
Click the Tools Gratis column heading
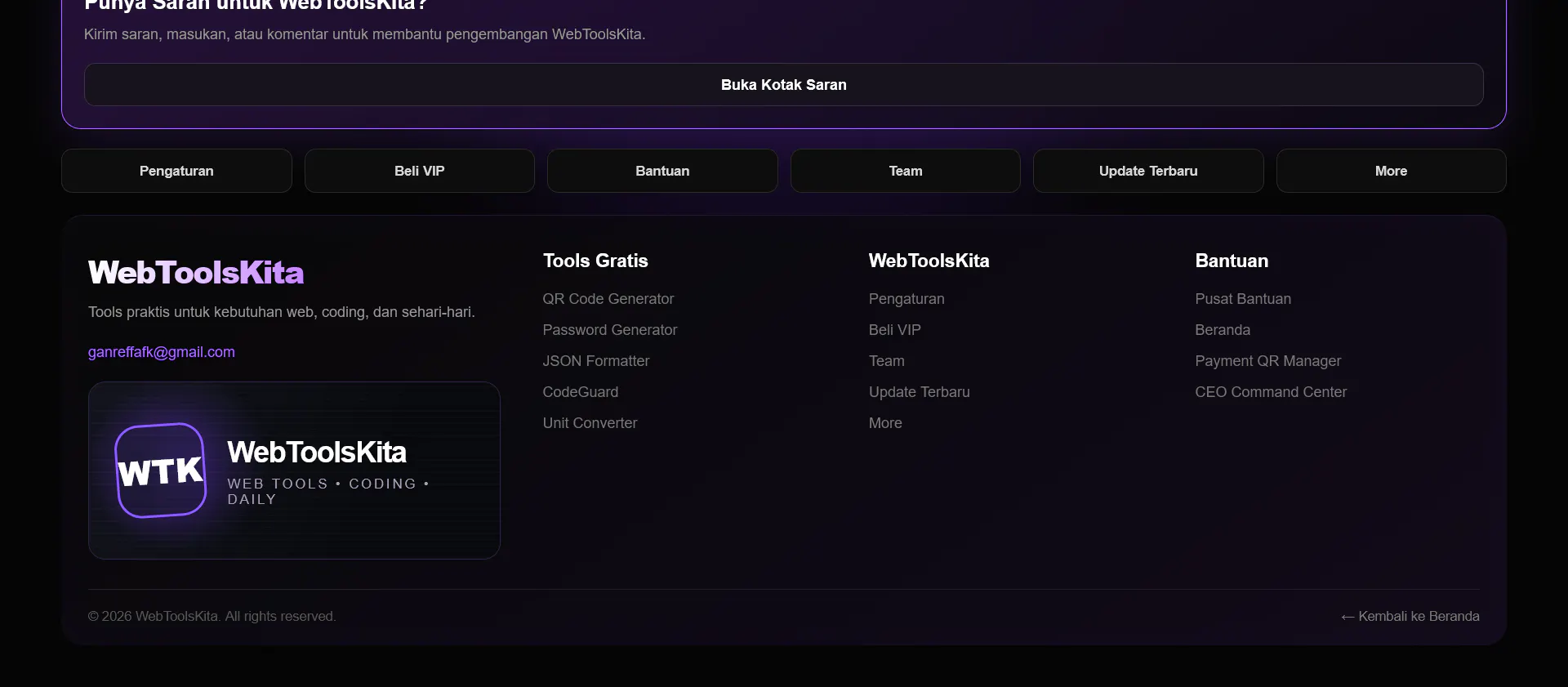click(x=595, y=261)
